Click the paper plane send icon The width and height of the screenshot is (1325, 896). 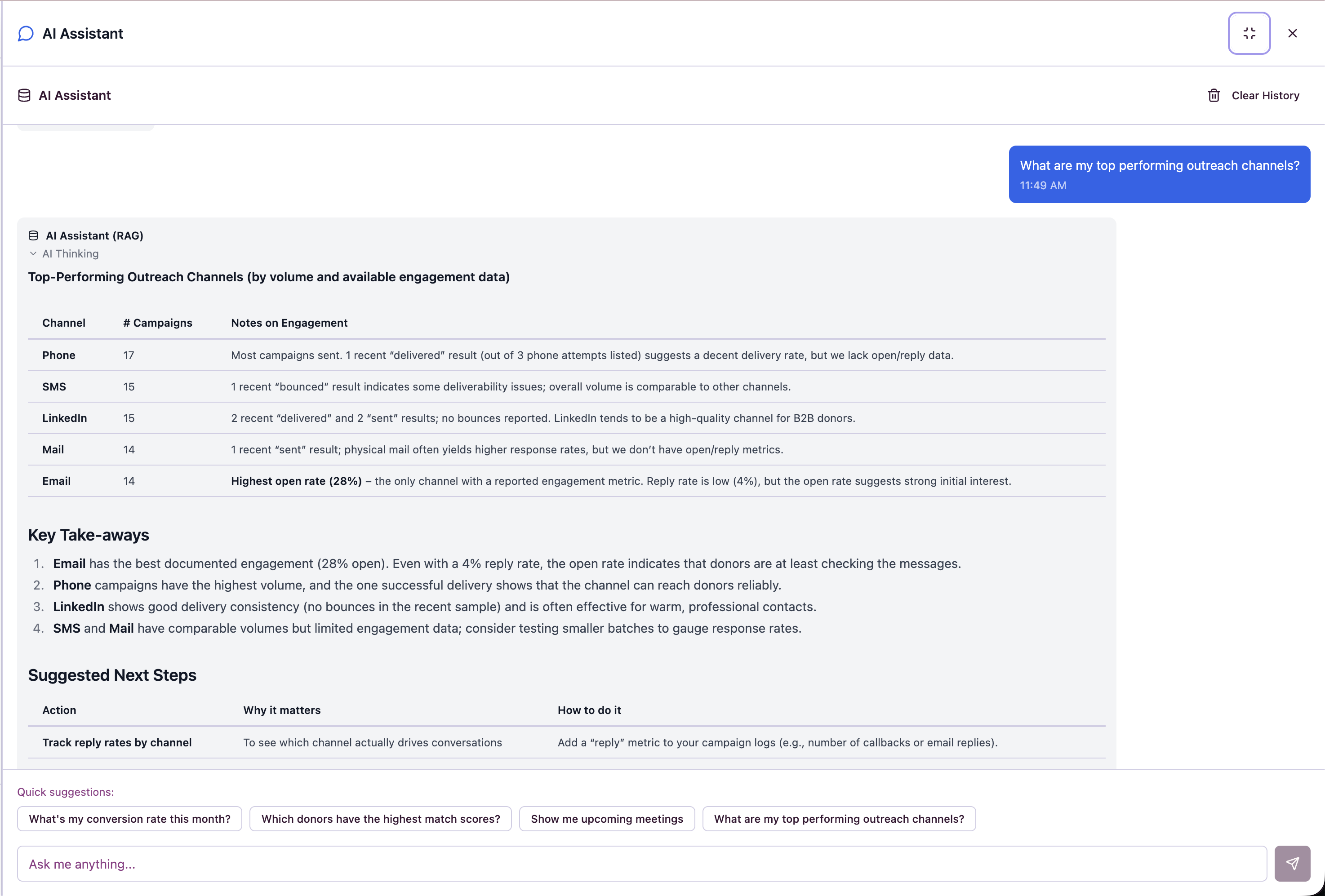pos(1292,864)
